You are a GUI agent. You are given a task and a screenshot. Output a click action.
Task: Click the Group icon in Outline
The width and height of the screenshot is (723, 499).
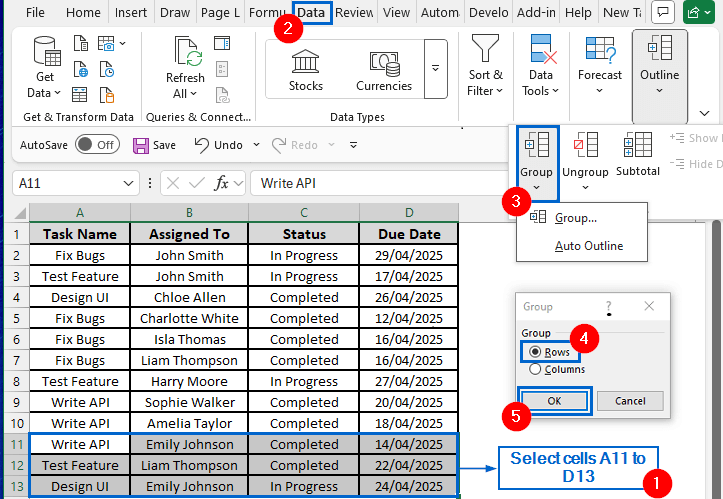(x=537, y=144)
